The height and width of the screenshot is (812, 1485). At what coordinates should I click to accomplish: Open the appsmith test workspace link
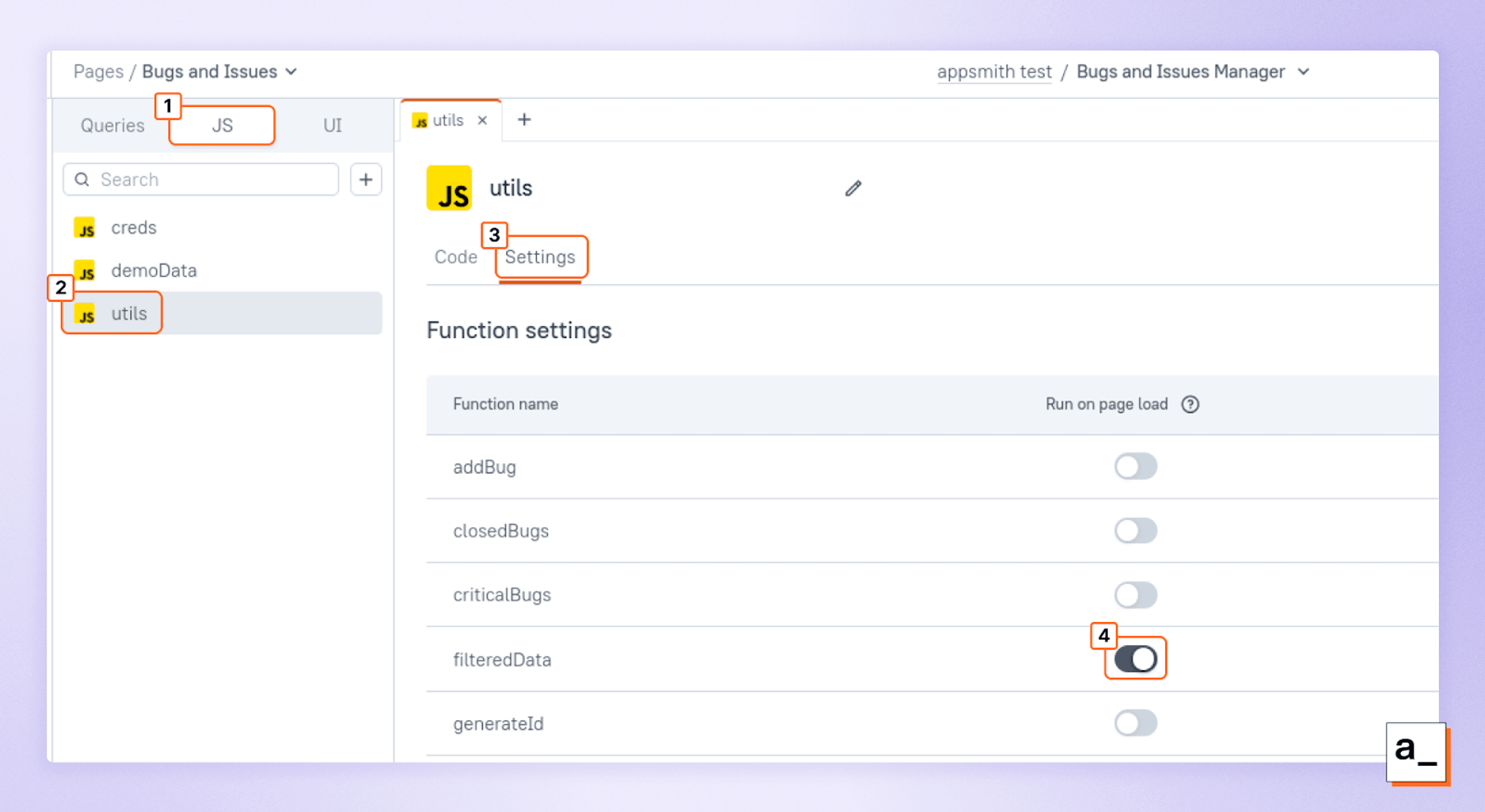994,71
